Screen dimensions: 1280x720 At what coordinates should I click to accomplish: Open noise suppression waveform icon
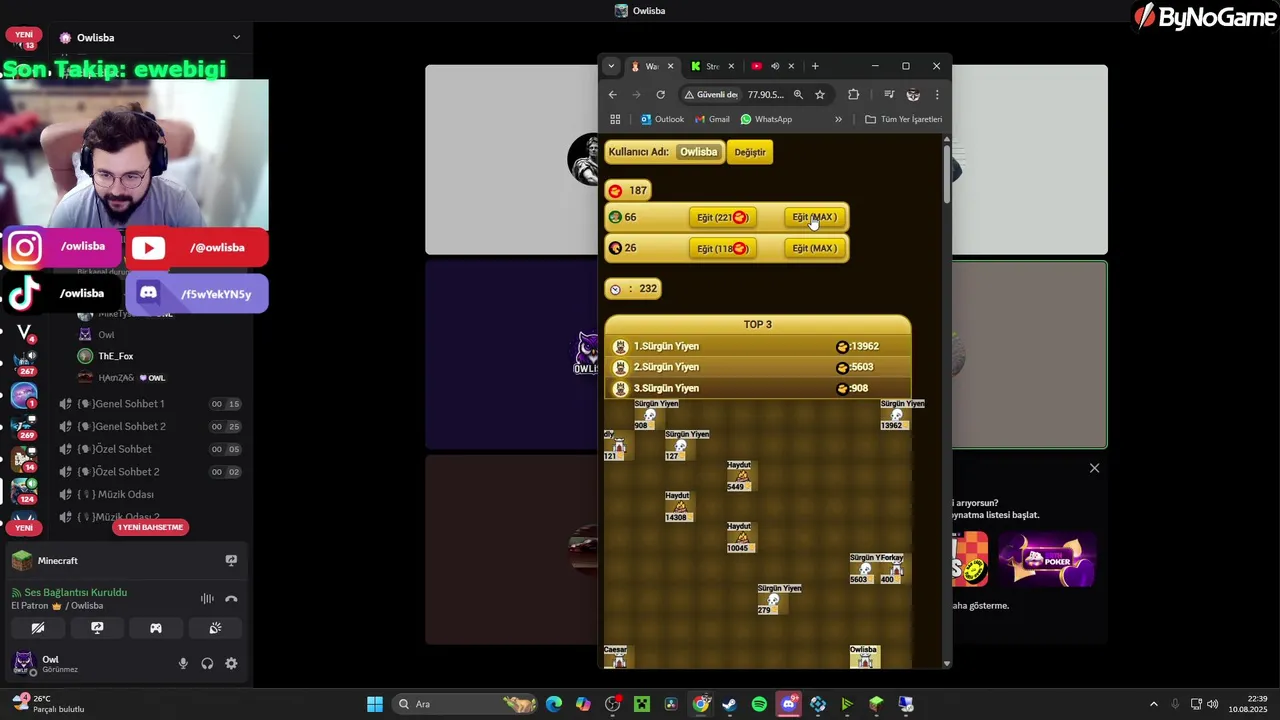click(x=207, y=599)
